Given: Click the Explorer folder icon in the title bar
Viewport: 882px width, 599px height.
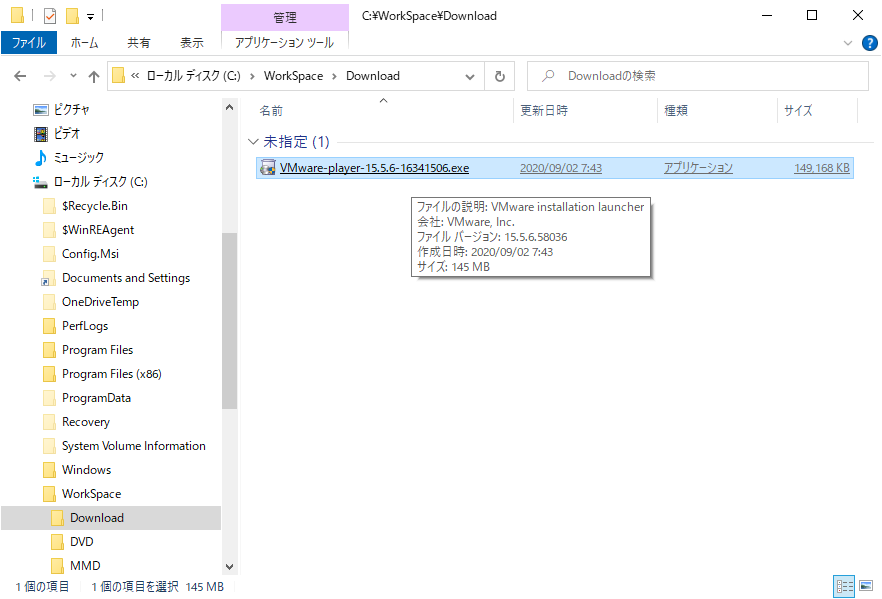Looking at the screenshot, I should tap(17, 15).
